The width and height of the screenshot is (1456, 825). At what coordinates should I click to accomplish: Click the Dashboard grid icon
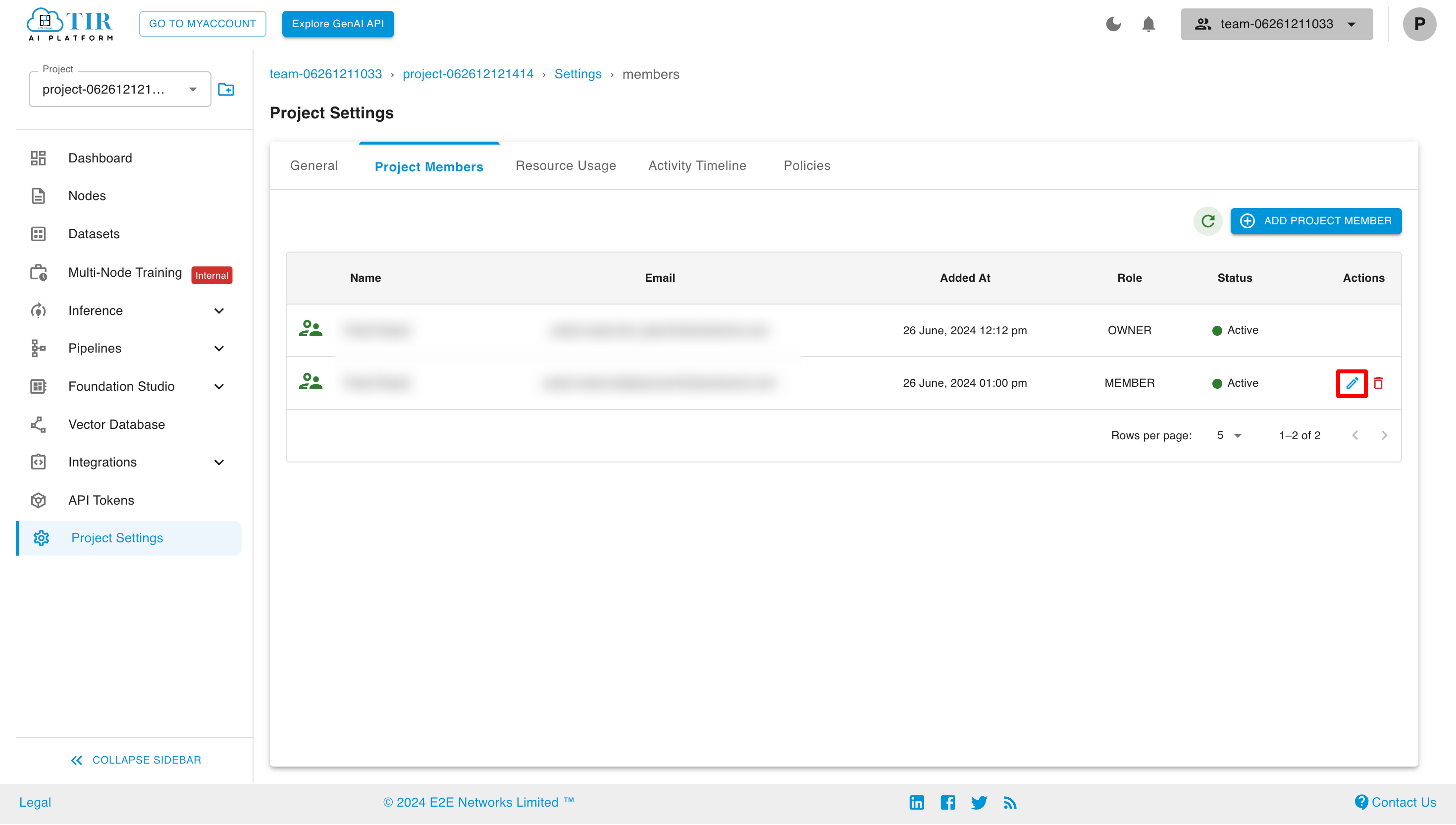(38, 158)
